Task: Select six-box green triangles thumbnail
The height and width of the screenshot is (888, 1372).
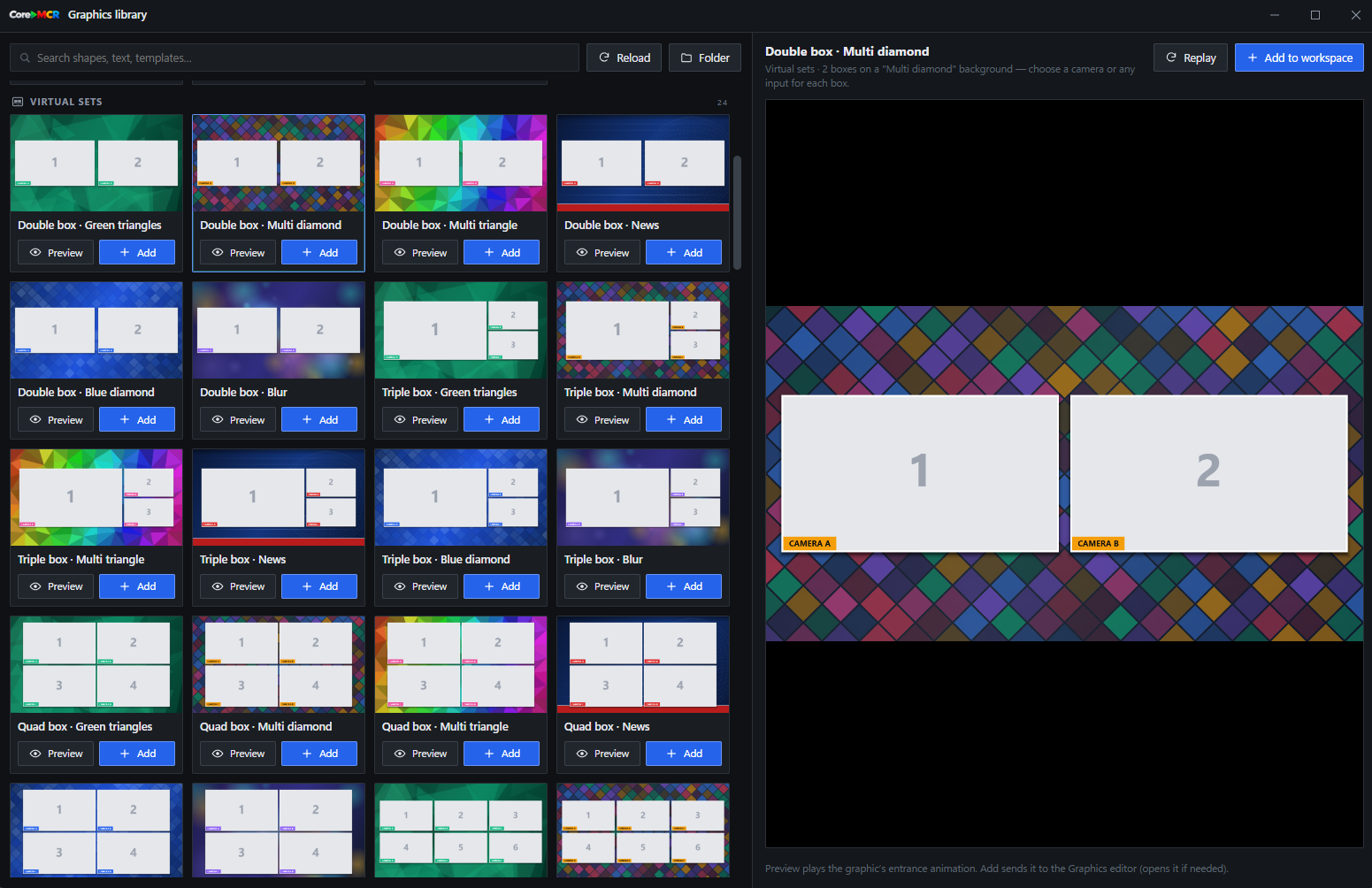Action: [461, 831]
